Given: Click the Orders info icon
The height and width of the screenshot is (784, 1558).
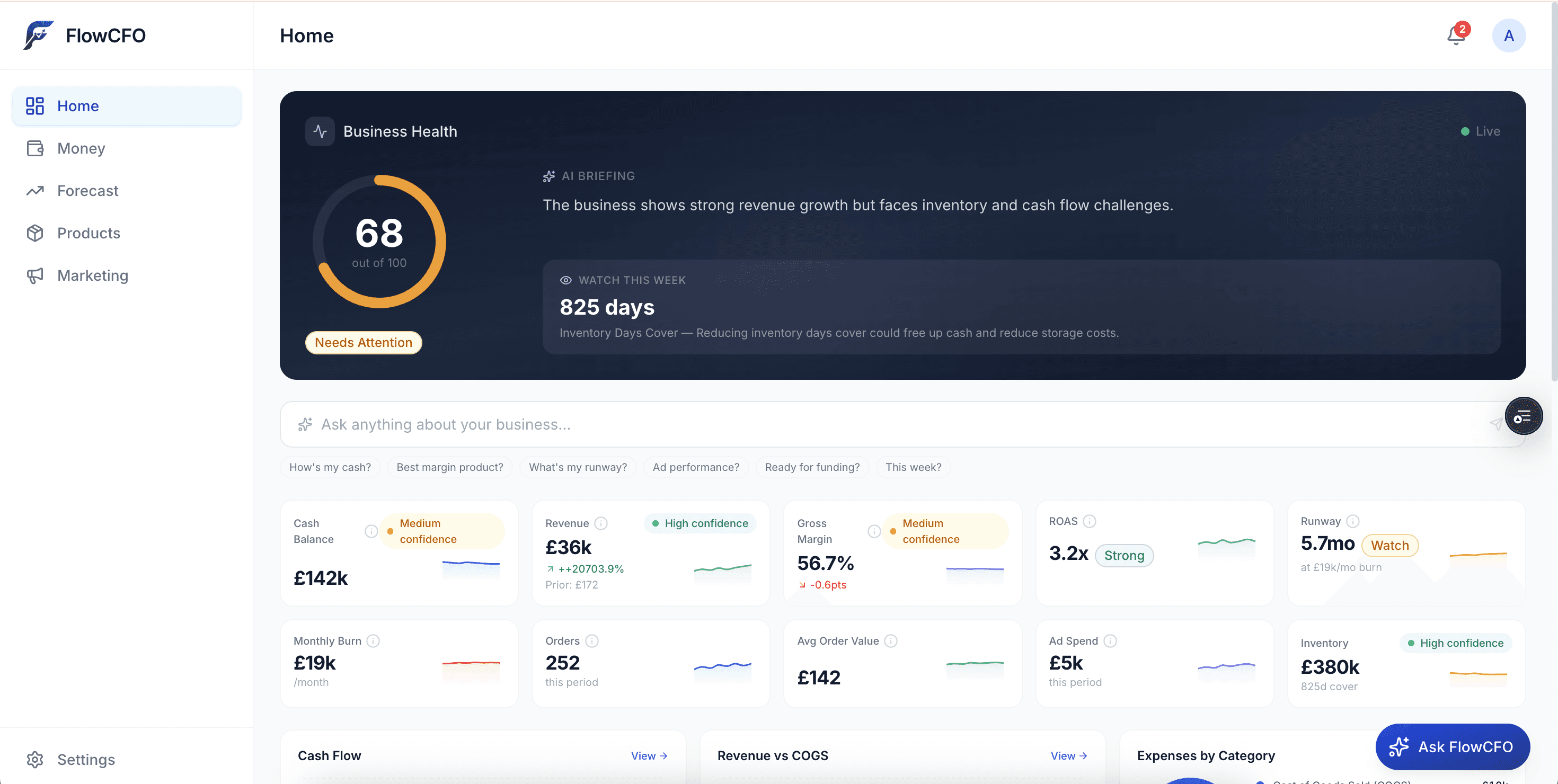Looking at the screenshot, I should click(x=591, y=640).
